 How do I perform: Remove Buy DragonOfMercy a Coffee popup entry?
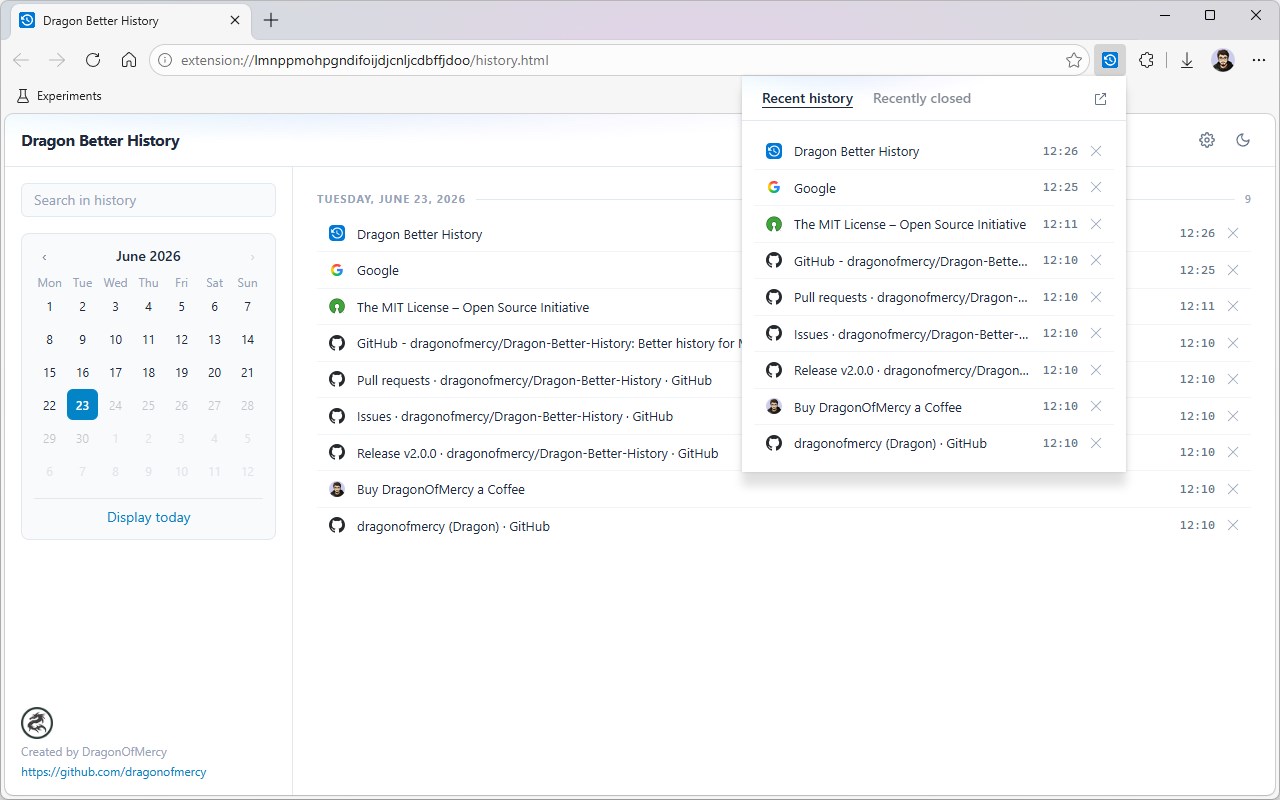tap(1096, 406)
